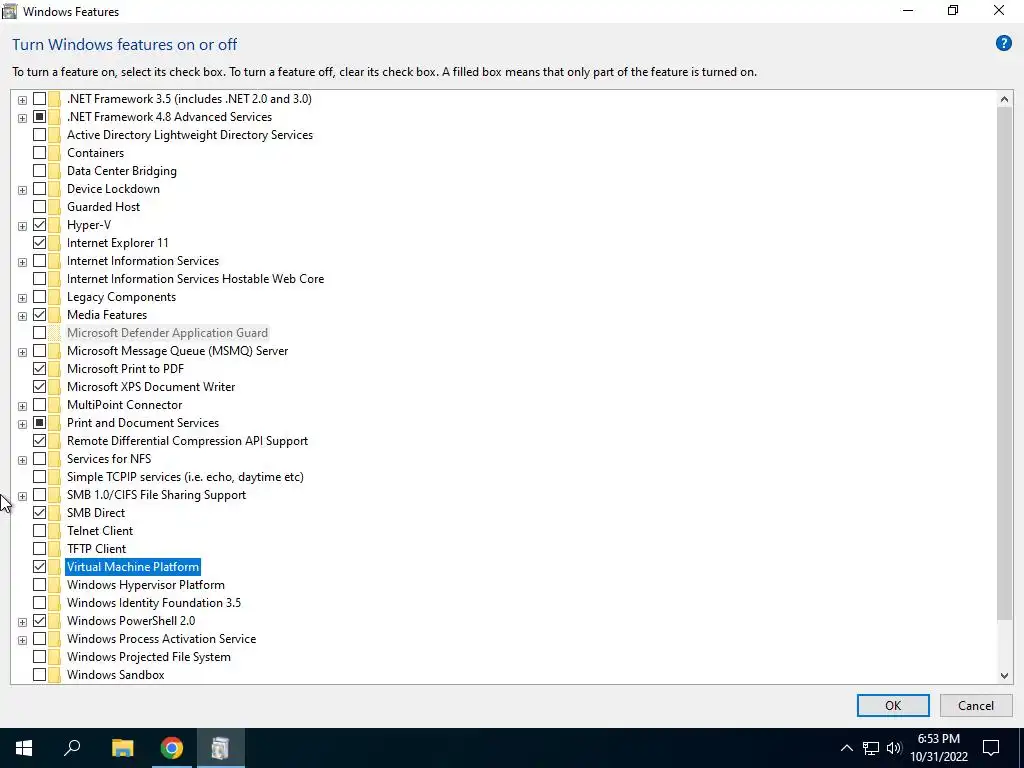Open File Explorer from the taskbar
1024x768 pixels.
click(x=122, y=748)
